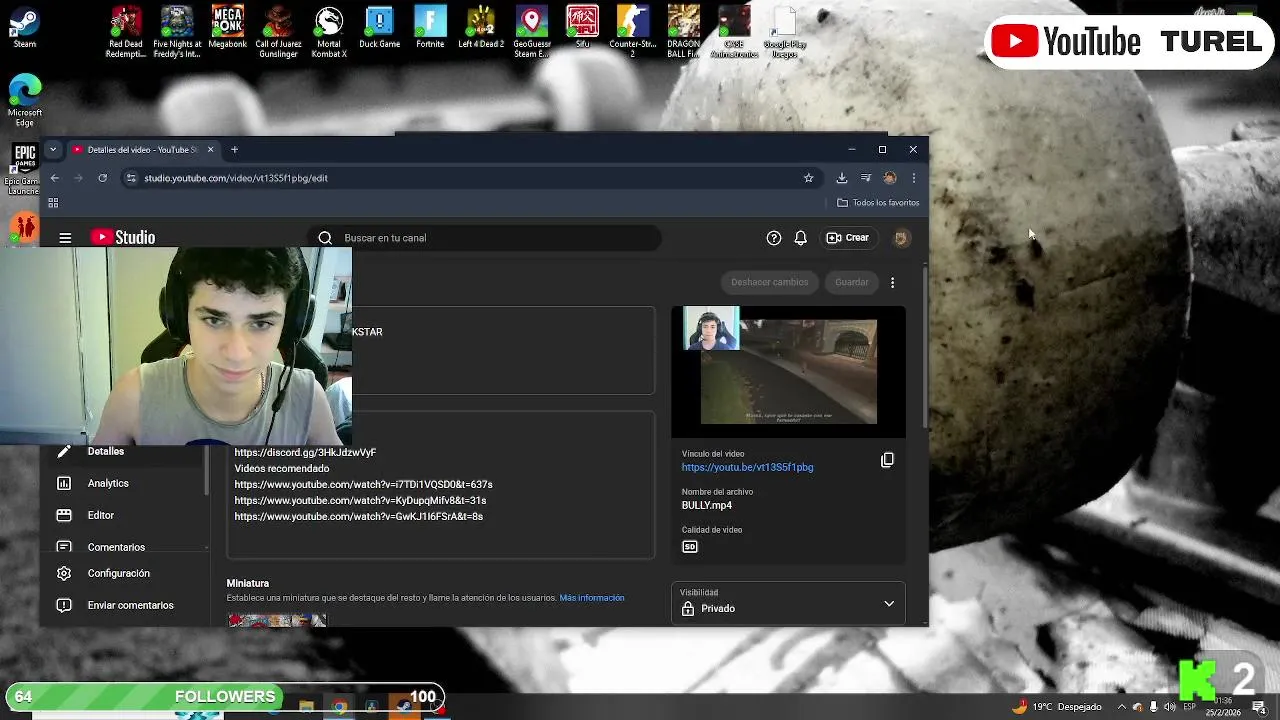Viewport: 1280px width, 720px height.
Task: Open a new Chrome tab
Action: click(x=234, y=150)
